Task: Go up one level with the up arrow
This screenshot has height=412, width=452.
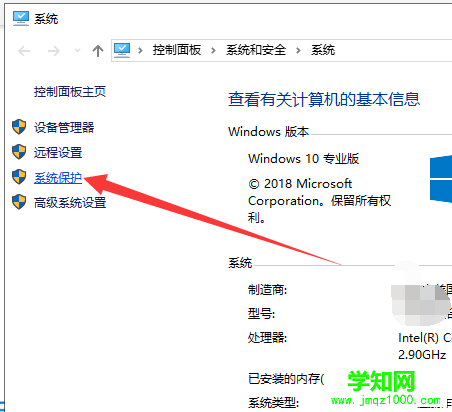Action: 98,51
